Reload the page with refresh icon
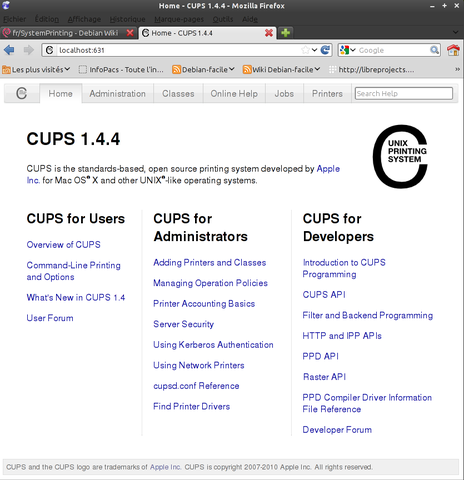 tap(325, 50)
